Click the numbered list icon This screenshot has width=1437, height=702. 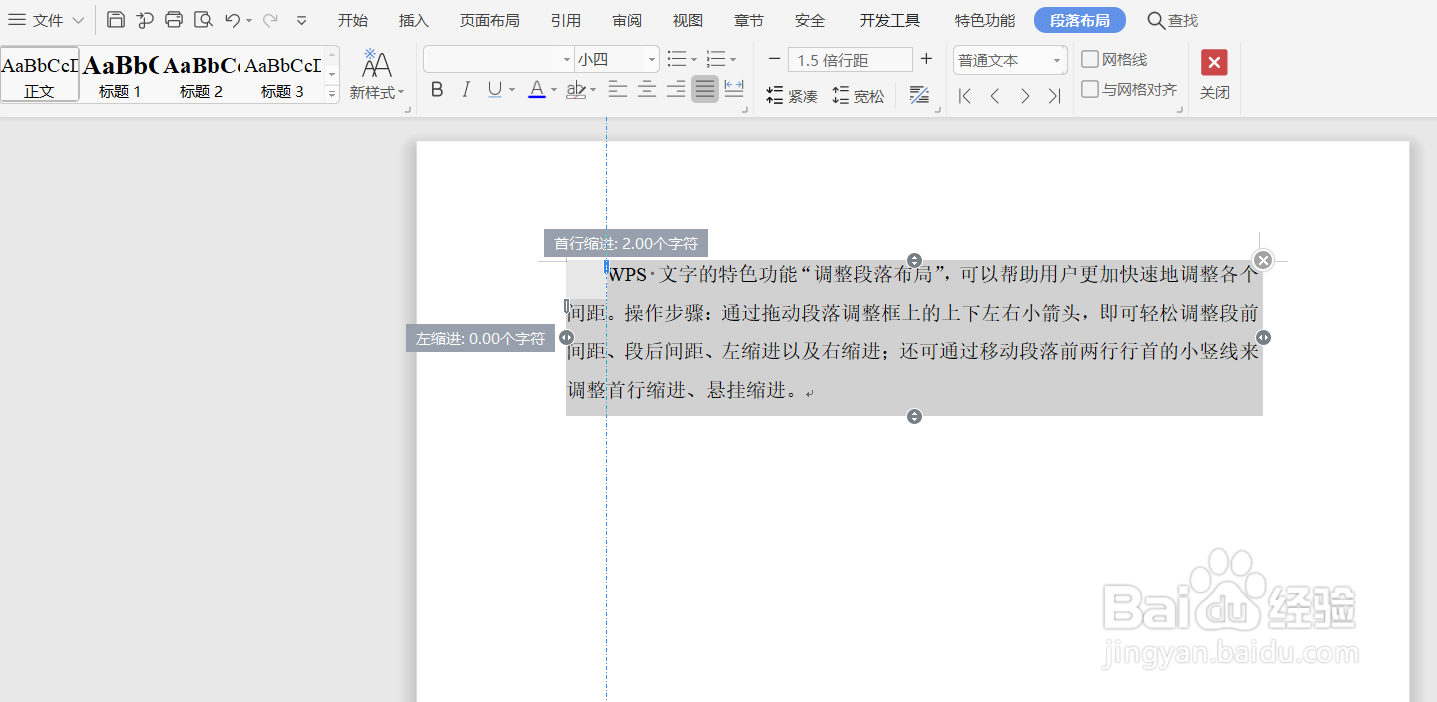tap(716, 60)
